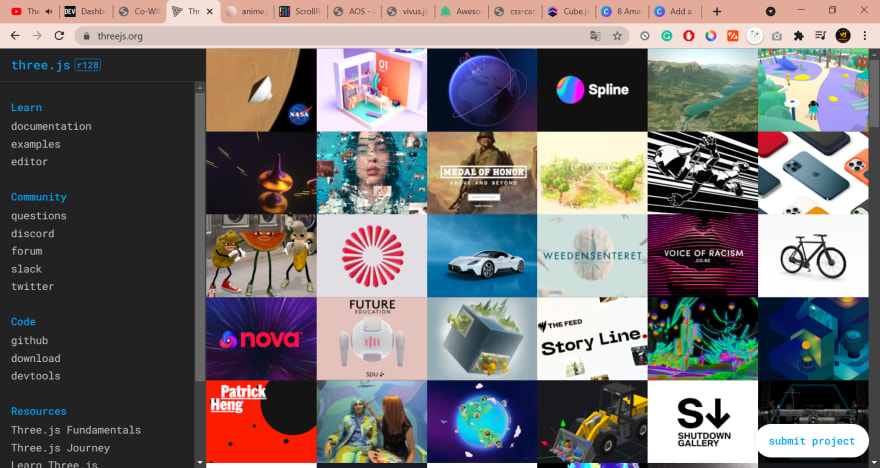Open the Story Line project thumbnail
880x468 pixels.
(x=592, y=339)
